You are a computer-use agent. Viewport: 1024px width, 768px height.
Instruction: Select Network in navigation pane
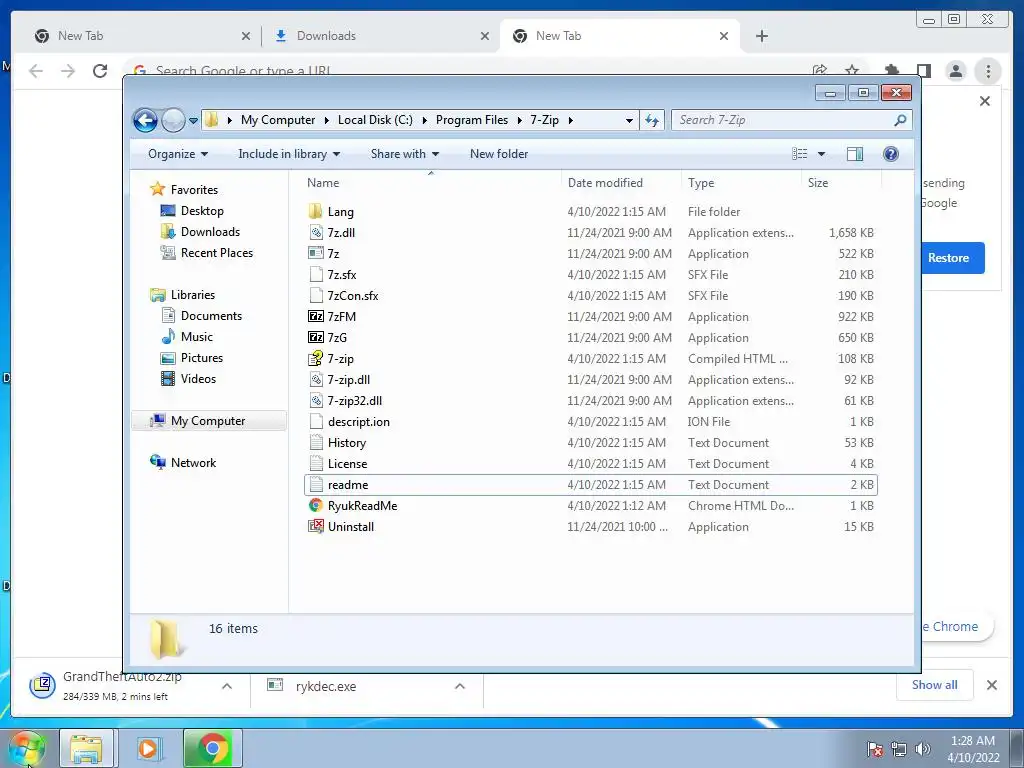(x=193, y=463)
